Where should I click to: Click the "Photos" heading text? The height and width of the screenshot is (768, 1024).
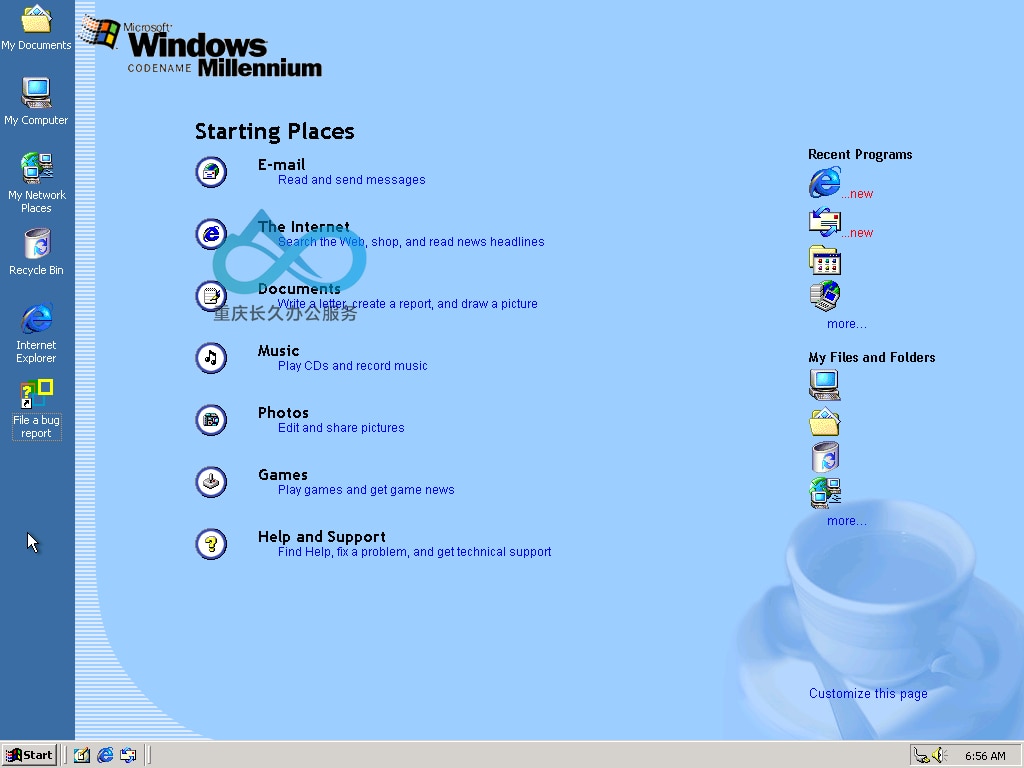283,413
